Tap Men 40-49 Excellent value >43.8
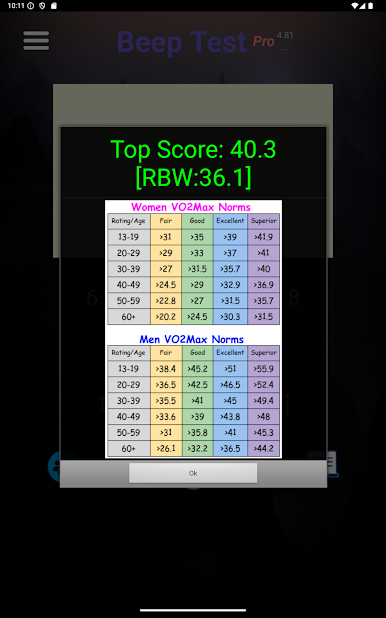This screenshot has height=618, width=386. [x=230, y=416]
